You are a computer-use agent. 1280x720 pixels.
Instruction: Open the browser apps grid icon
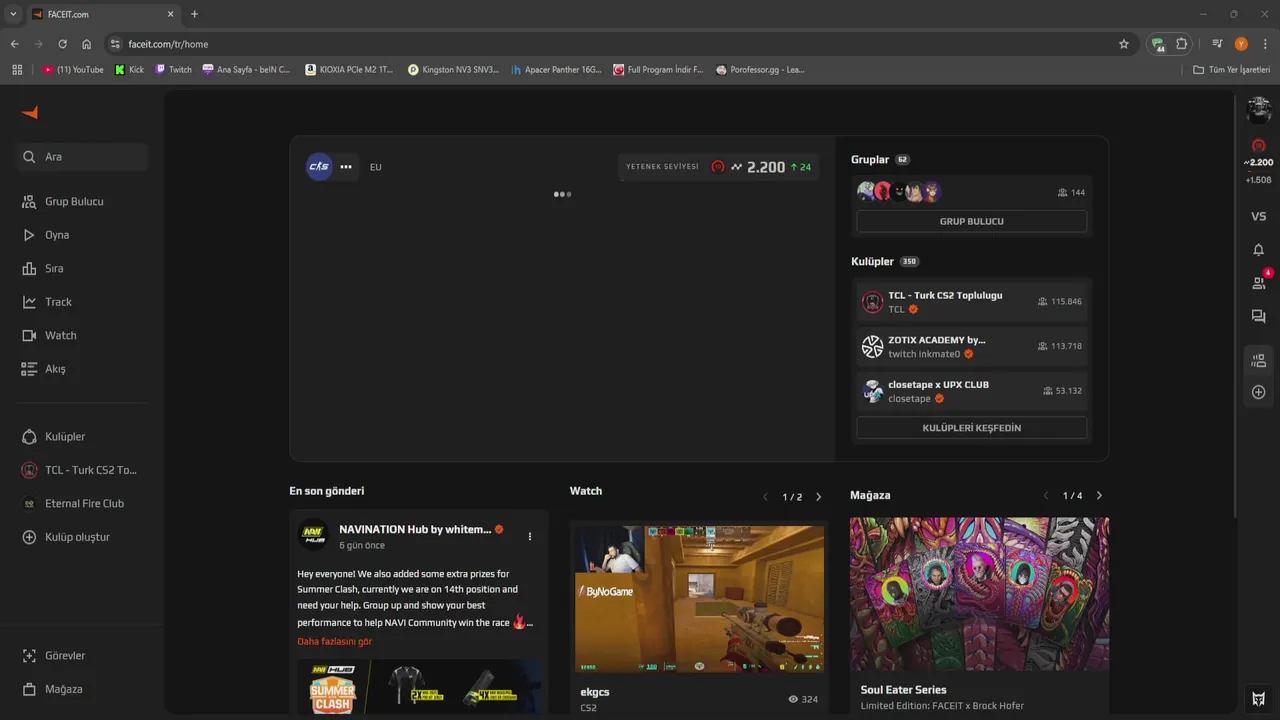[17, 70]
